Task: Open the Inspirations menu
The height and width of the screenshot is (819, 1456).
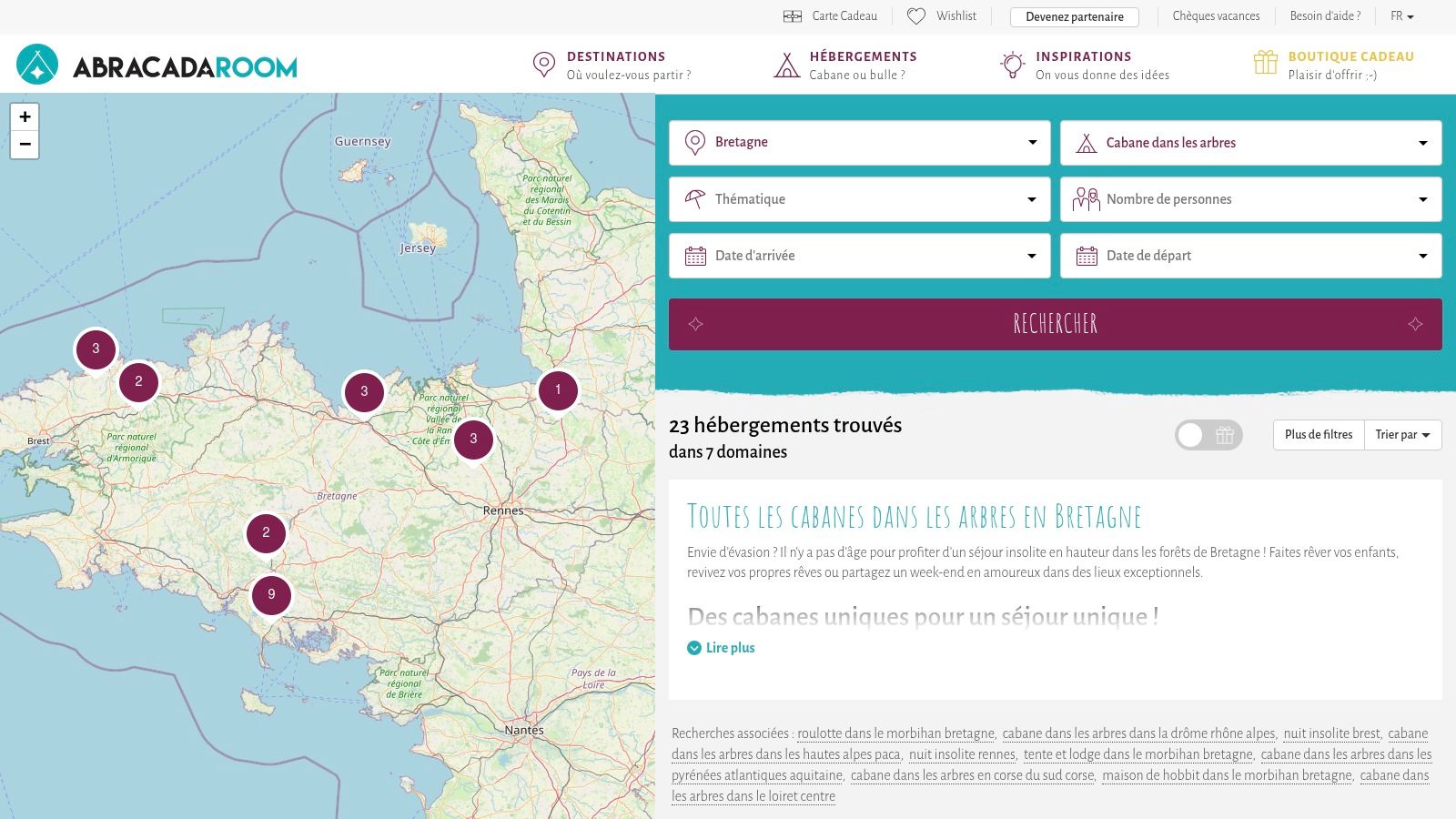Action: (1085, 65)
